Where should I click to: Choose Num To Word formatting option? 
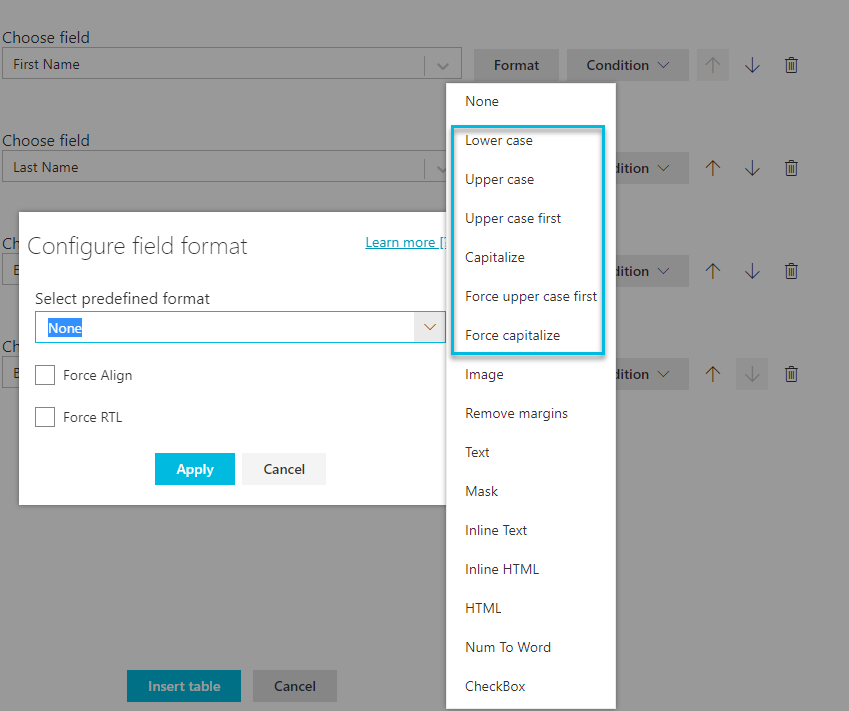click(x=507, y=647)
